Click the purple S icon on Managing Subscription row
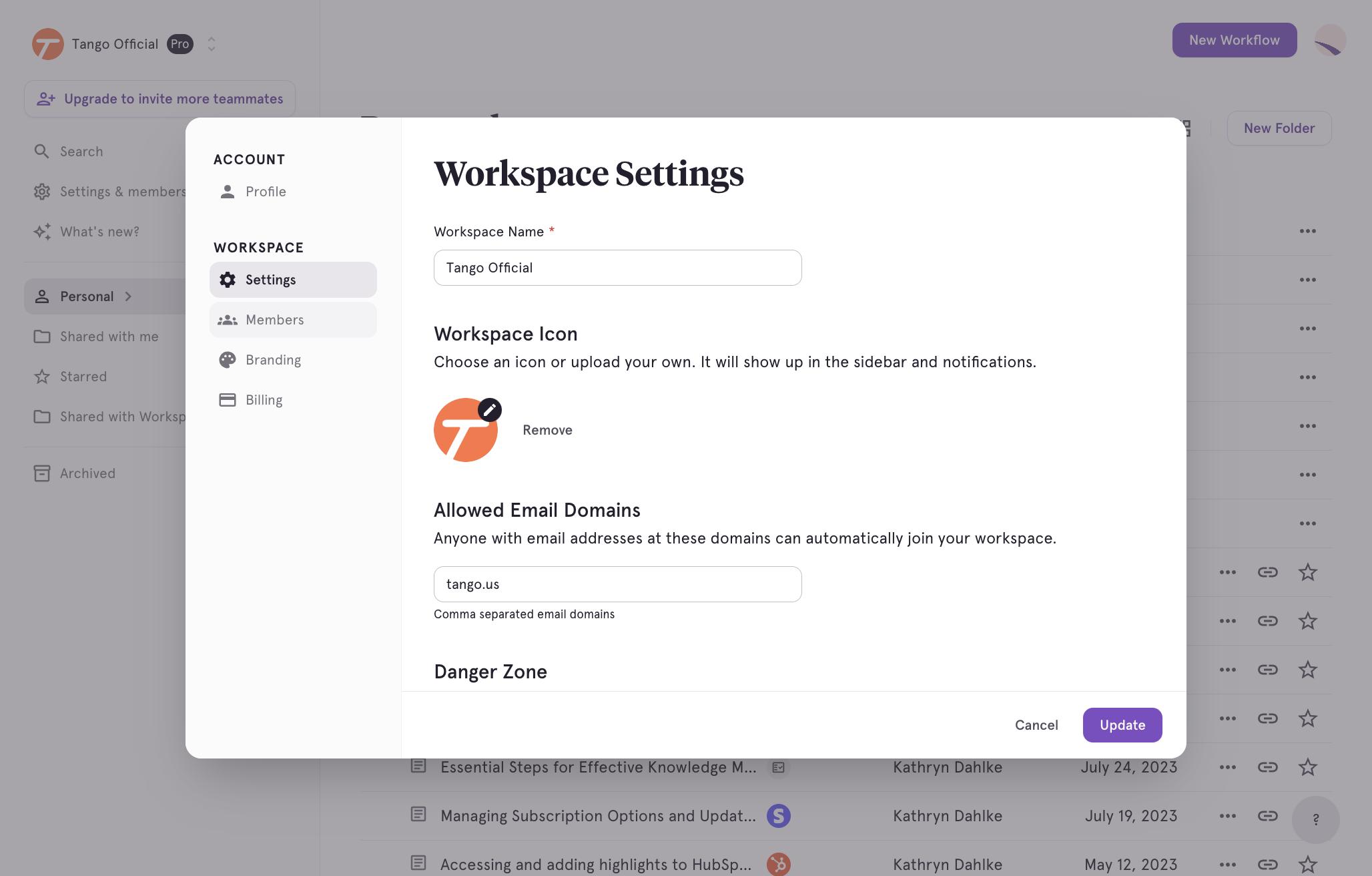 (x=779, y=816)
